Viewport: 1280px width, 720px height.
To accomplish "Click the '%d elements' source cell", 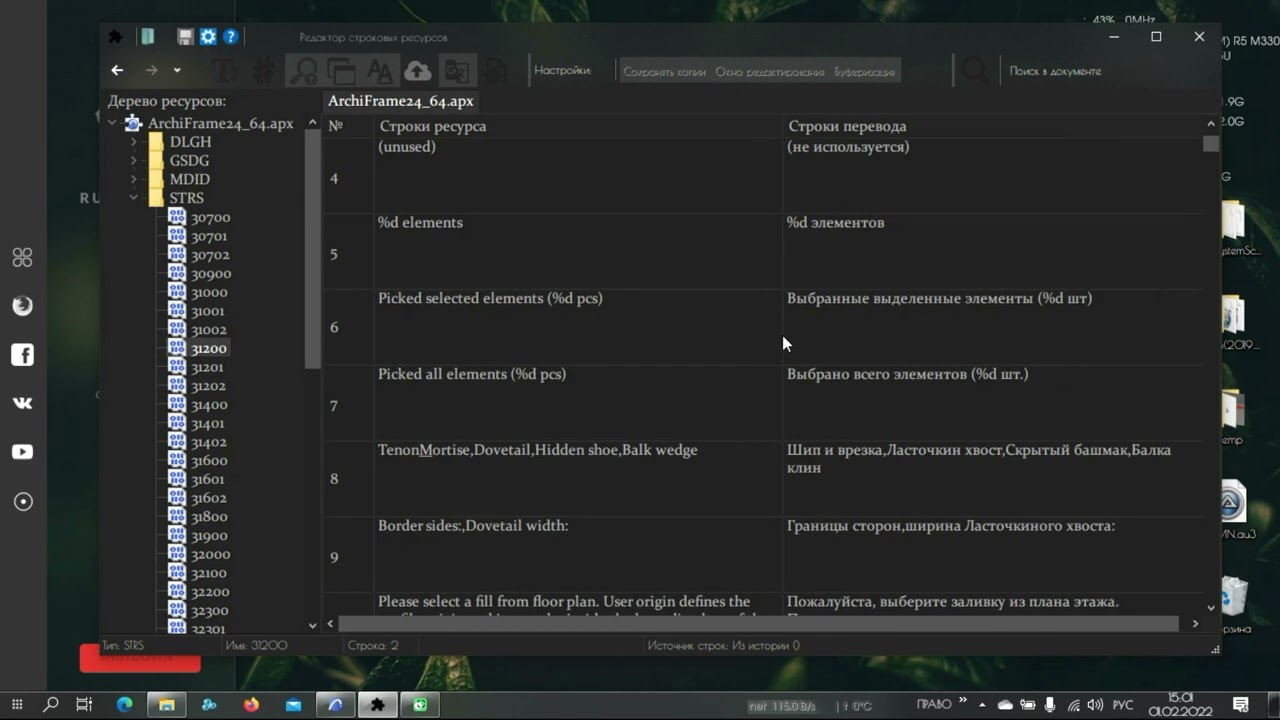I will [578, 252].
